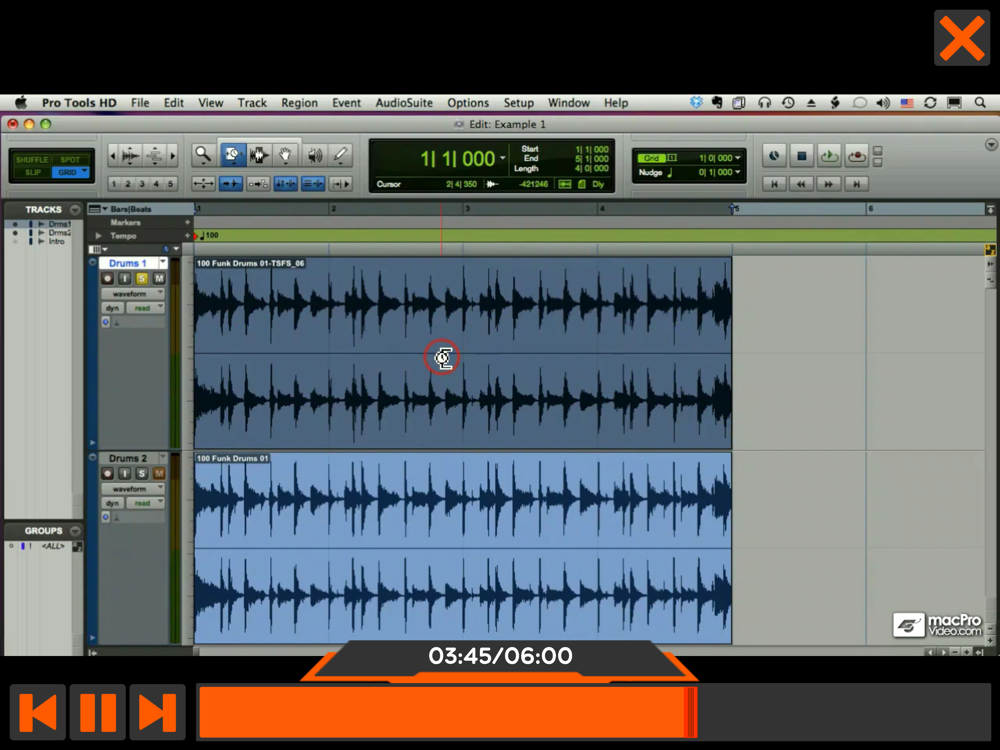
Task: Click zoom preset 1 button
Action: pos(114,184)
